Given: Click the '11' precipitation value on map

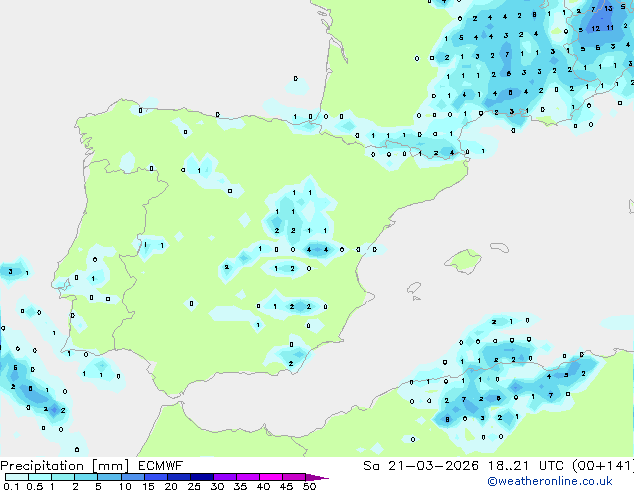Looking at the screenshot, I should 610,27.
